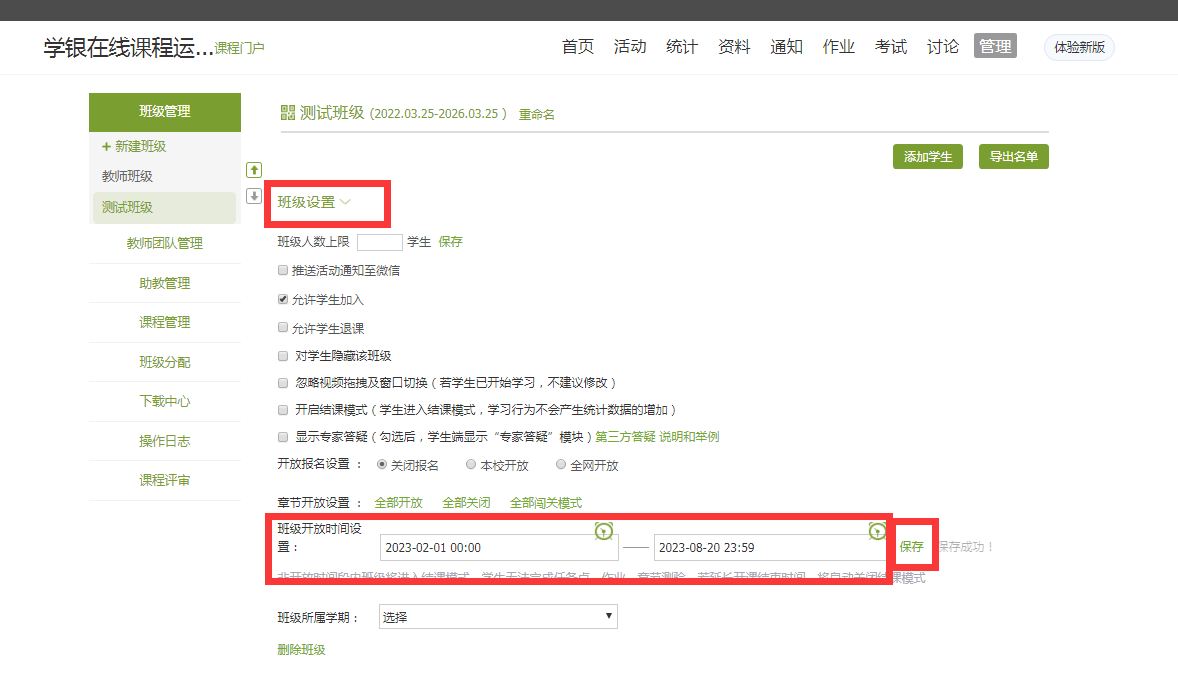
Task: Click the grid icon beside 测试班级 title
Action: (x=288, y=113)
